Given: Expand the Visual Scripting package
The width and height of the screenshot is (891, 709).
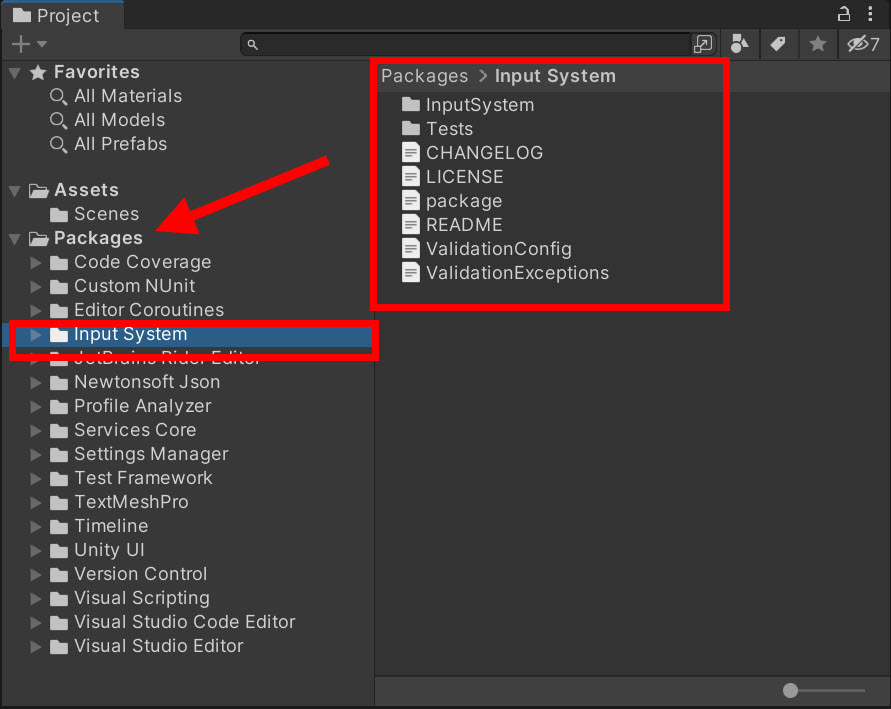Looking at the screenshot, I should [x=36, y=599].
